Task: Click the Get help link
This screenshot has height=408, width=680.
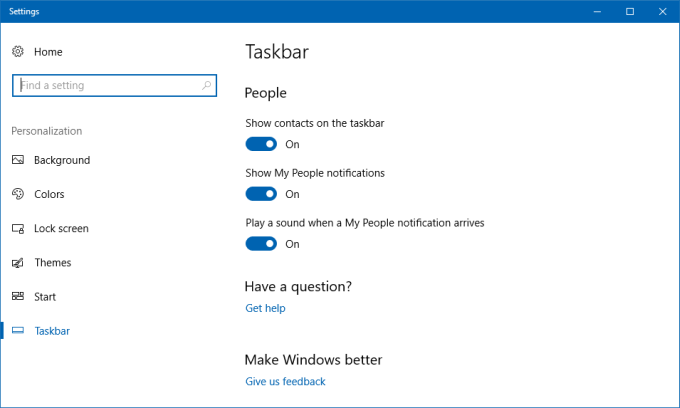Action: click(265, 308)
